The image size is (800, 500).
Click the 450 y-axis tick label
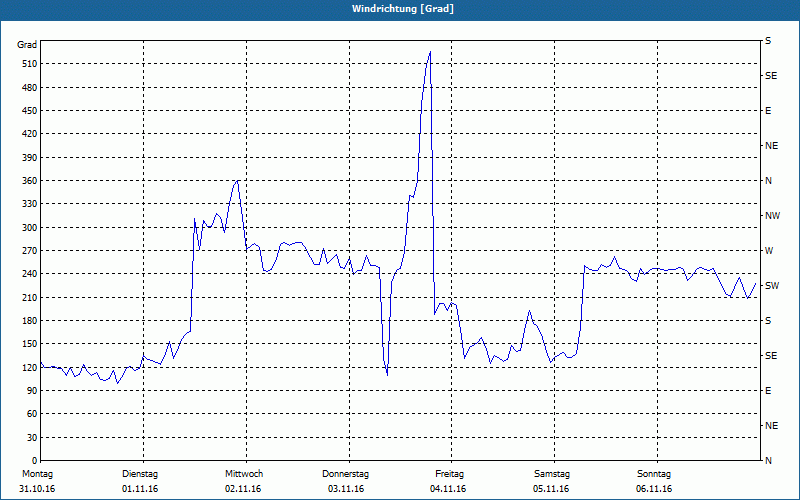pos(30,111)
